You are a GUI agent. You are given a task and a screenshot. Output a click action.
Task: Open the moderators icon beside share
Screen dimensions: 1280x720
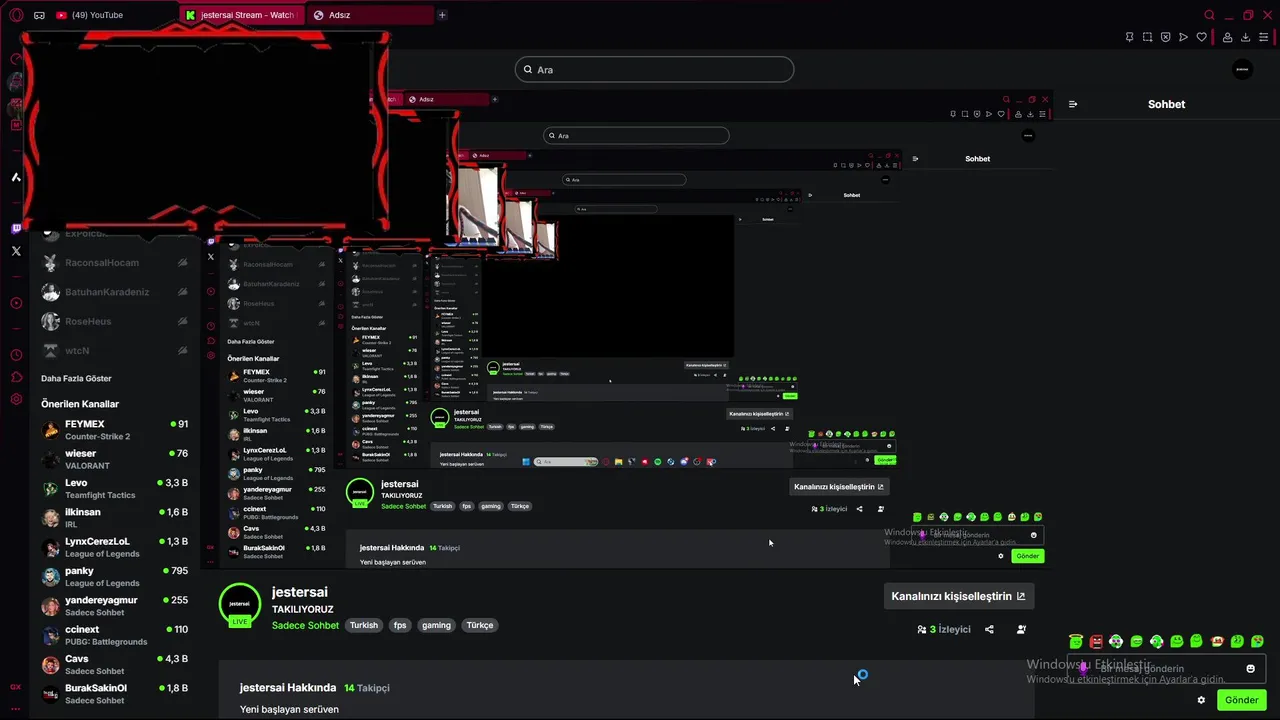[1021, 629]
